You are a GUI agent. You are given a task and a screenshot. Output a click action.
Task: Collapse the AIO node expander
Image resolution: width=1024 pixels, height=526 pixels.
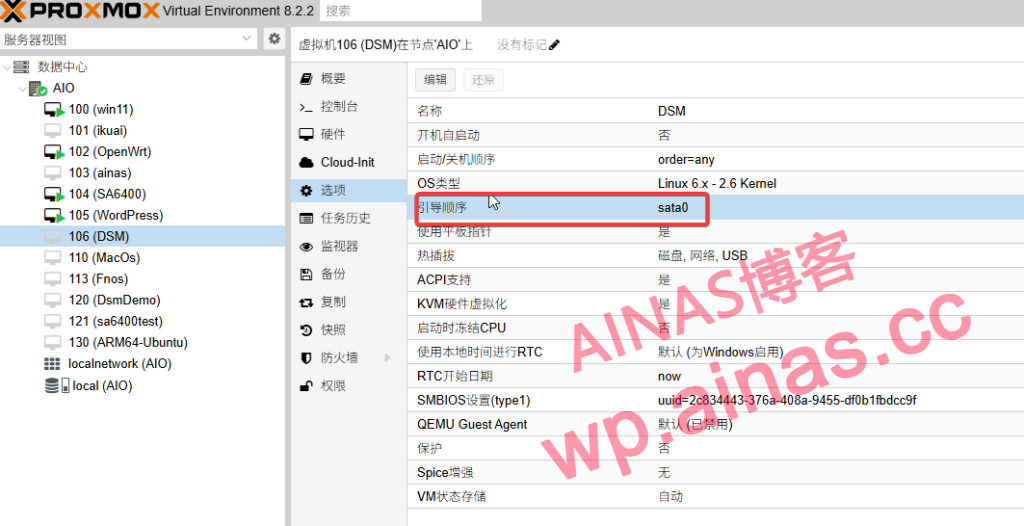[22, 88]
